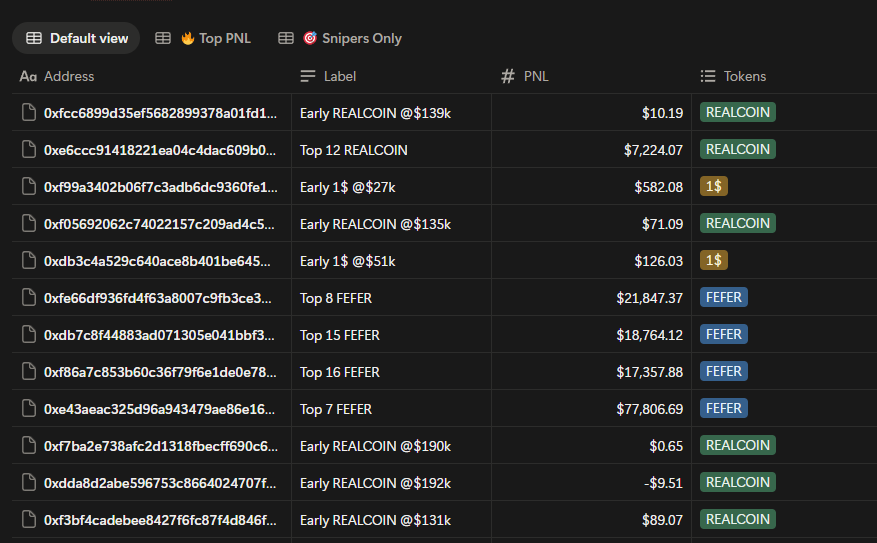Viewport: 877px width, 543px height.
Task: Click the hash icon beside PNL
Action: (x=508, y=76)
